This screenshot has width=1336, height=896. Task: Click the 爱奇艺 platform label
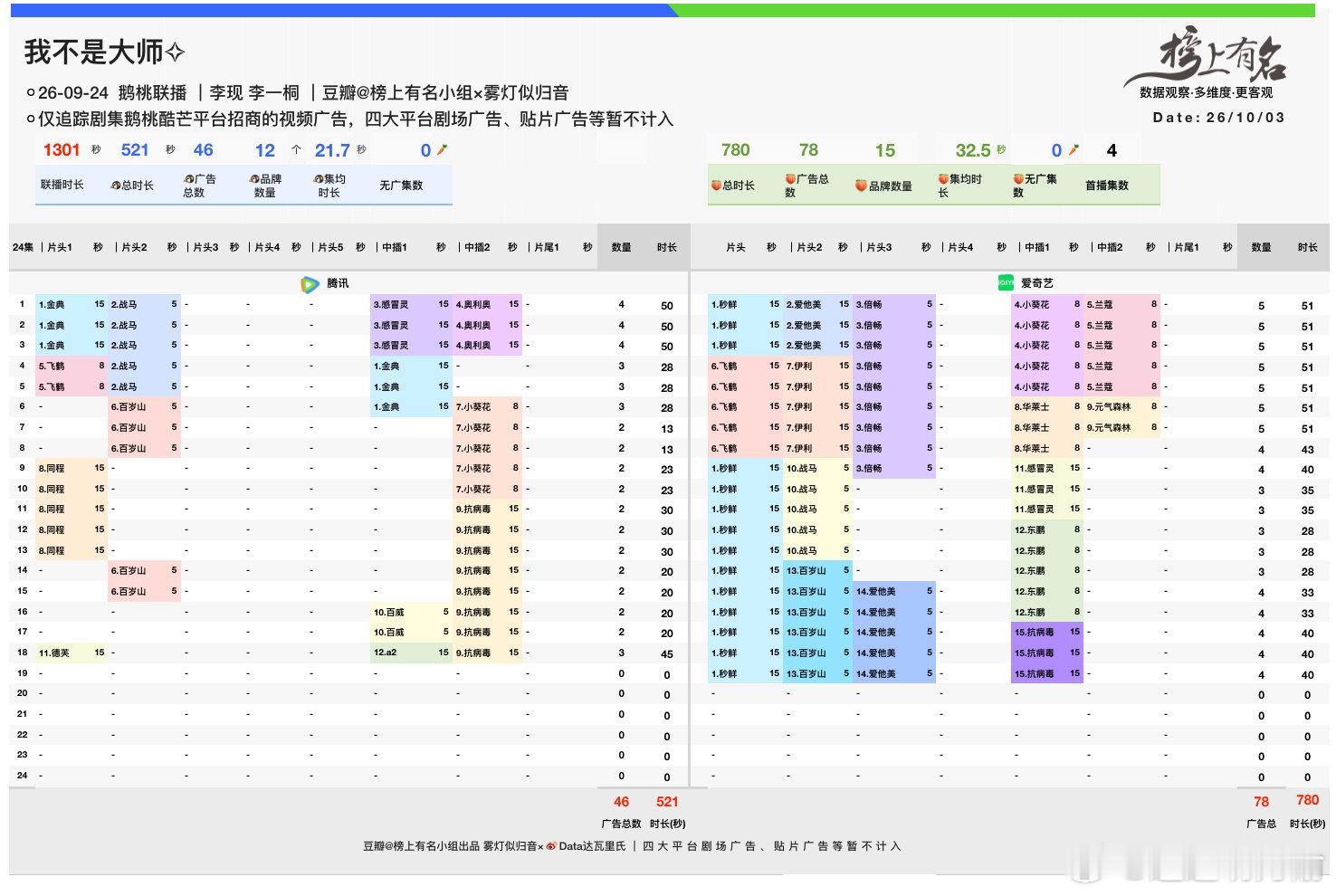1037,283
